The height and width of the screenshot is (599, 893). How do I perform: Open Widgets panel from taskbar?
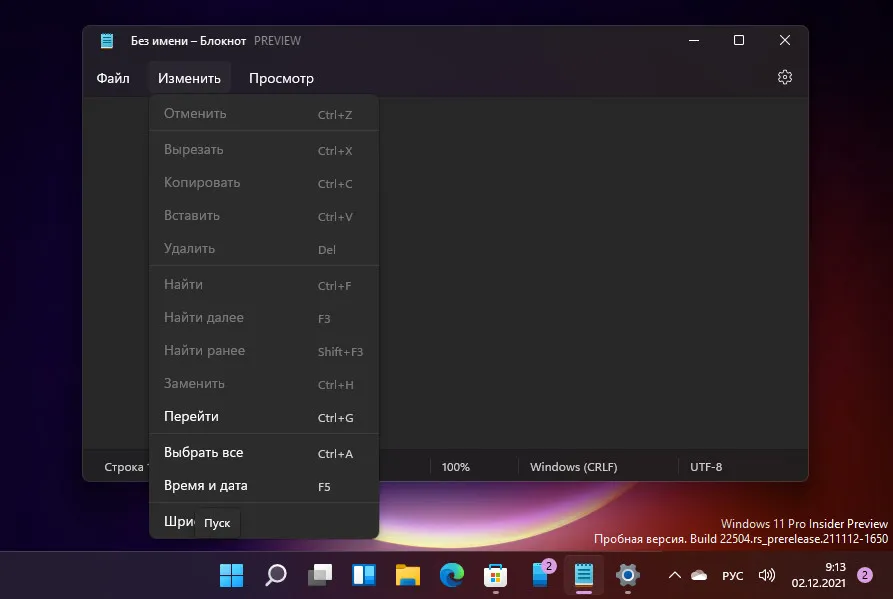pyautogui.click(x=363, y=575)
